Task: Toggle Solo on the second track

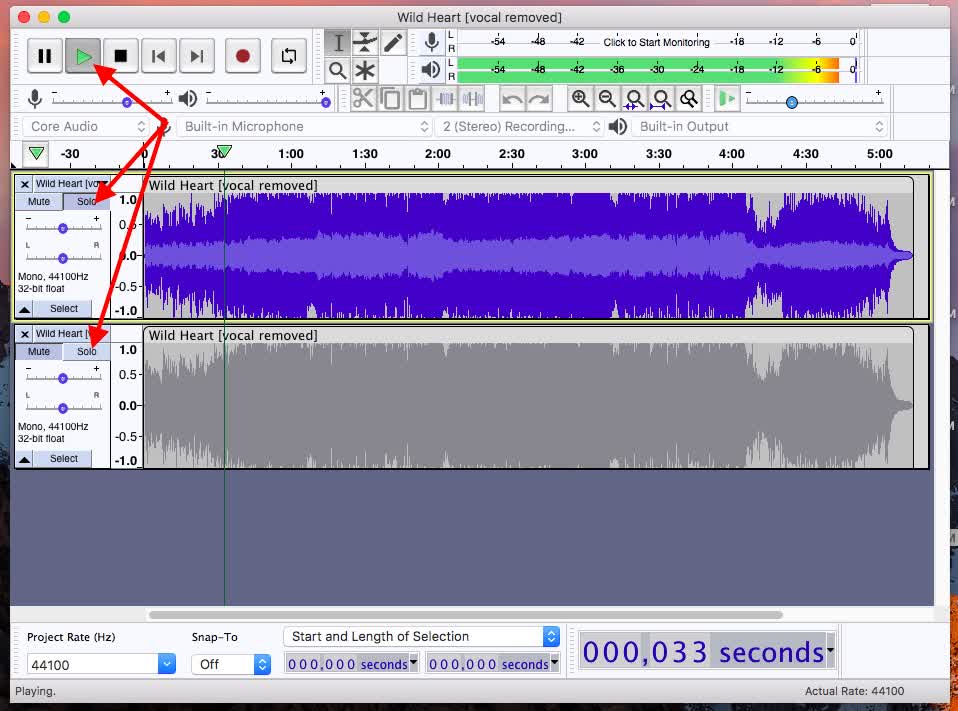Action: (x=87, y=351)
